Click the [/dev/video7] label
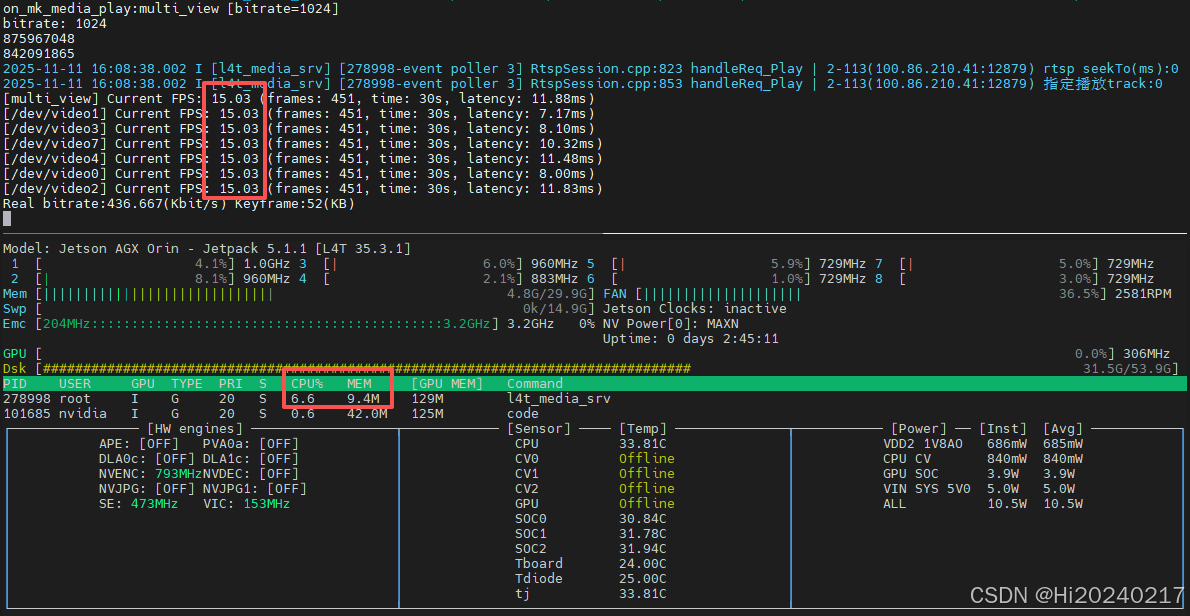Image resolution: width=1190 pixels, height=616 pixels. pyautogui.click(x=55, y=143)
